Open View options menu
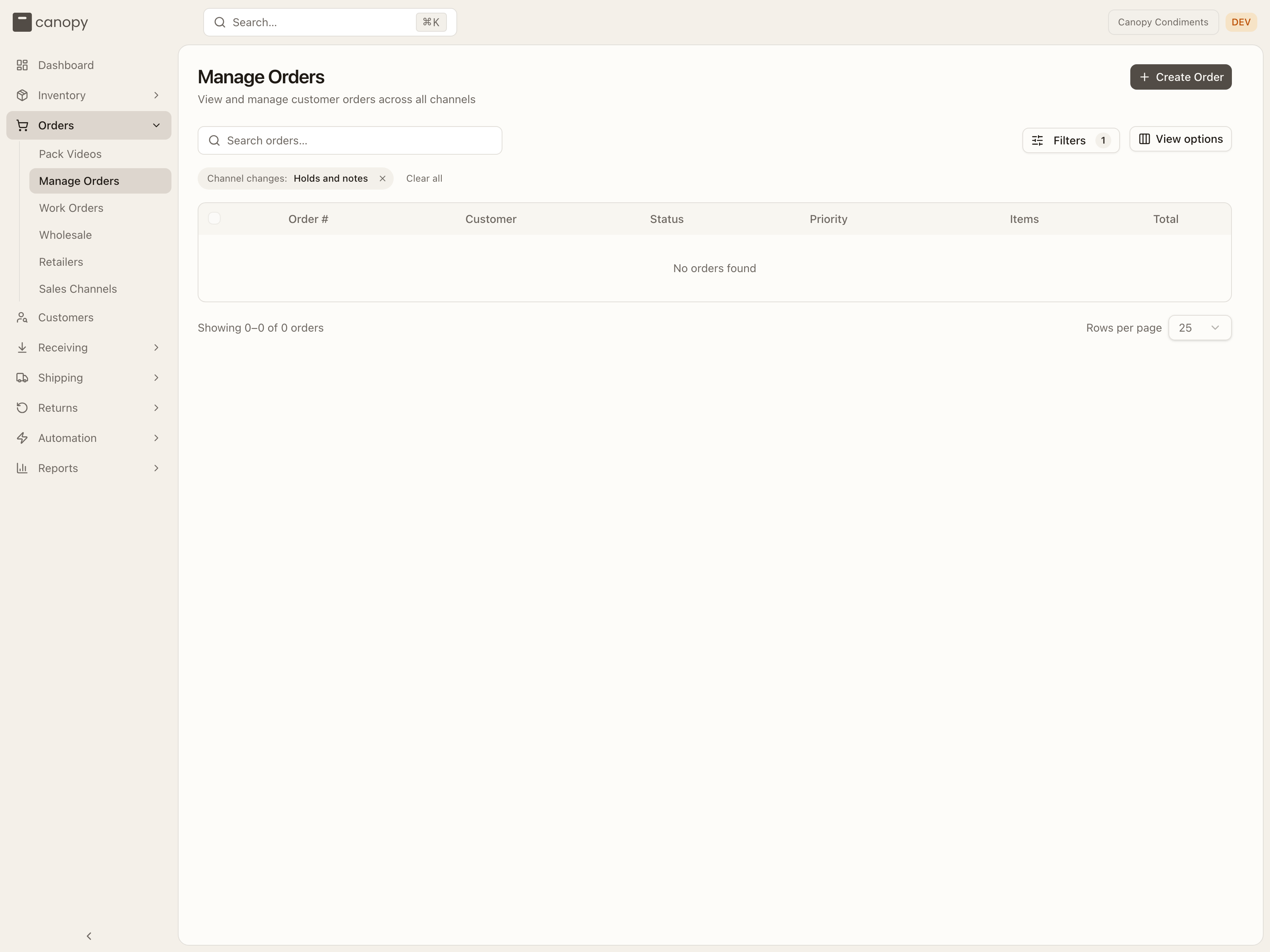Viewport: 1270px width, 952px height. tap(1180, 139)
